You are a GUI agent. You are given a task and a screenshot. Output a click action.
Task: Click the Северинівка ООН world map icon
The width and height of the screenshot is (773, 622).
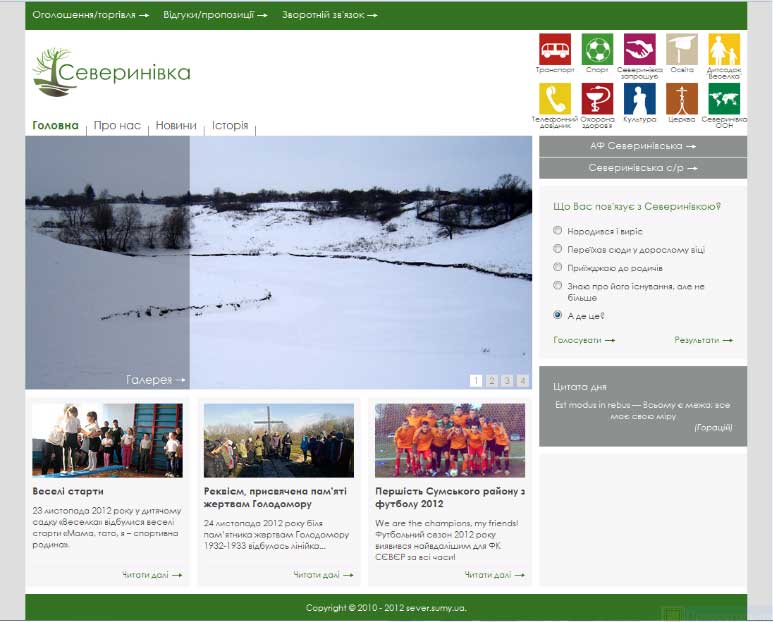coord(723,98)
